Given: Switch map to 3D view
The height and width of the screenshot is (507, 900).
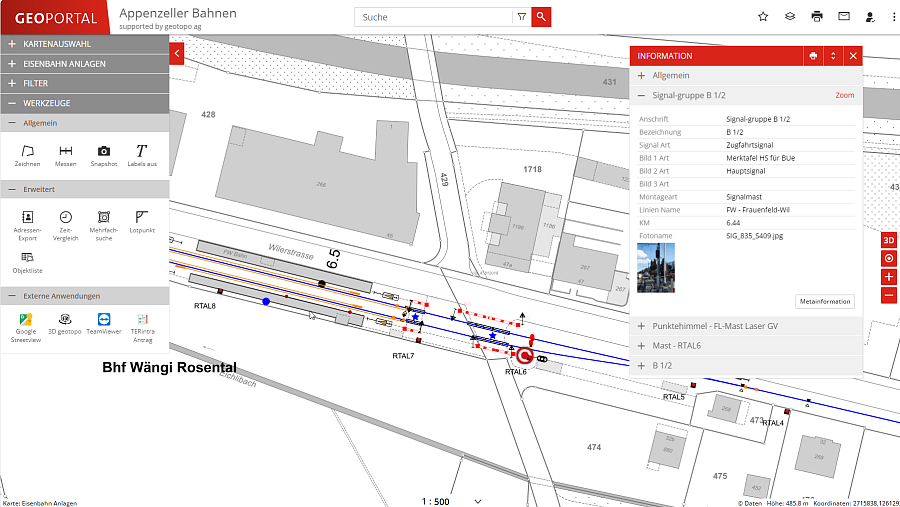Looking at the screenshot, I should point(889,240).
